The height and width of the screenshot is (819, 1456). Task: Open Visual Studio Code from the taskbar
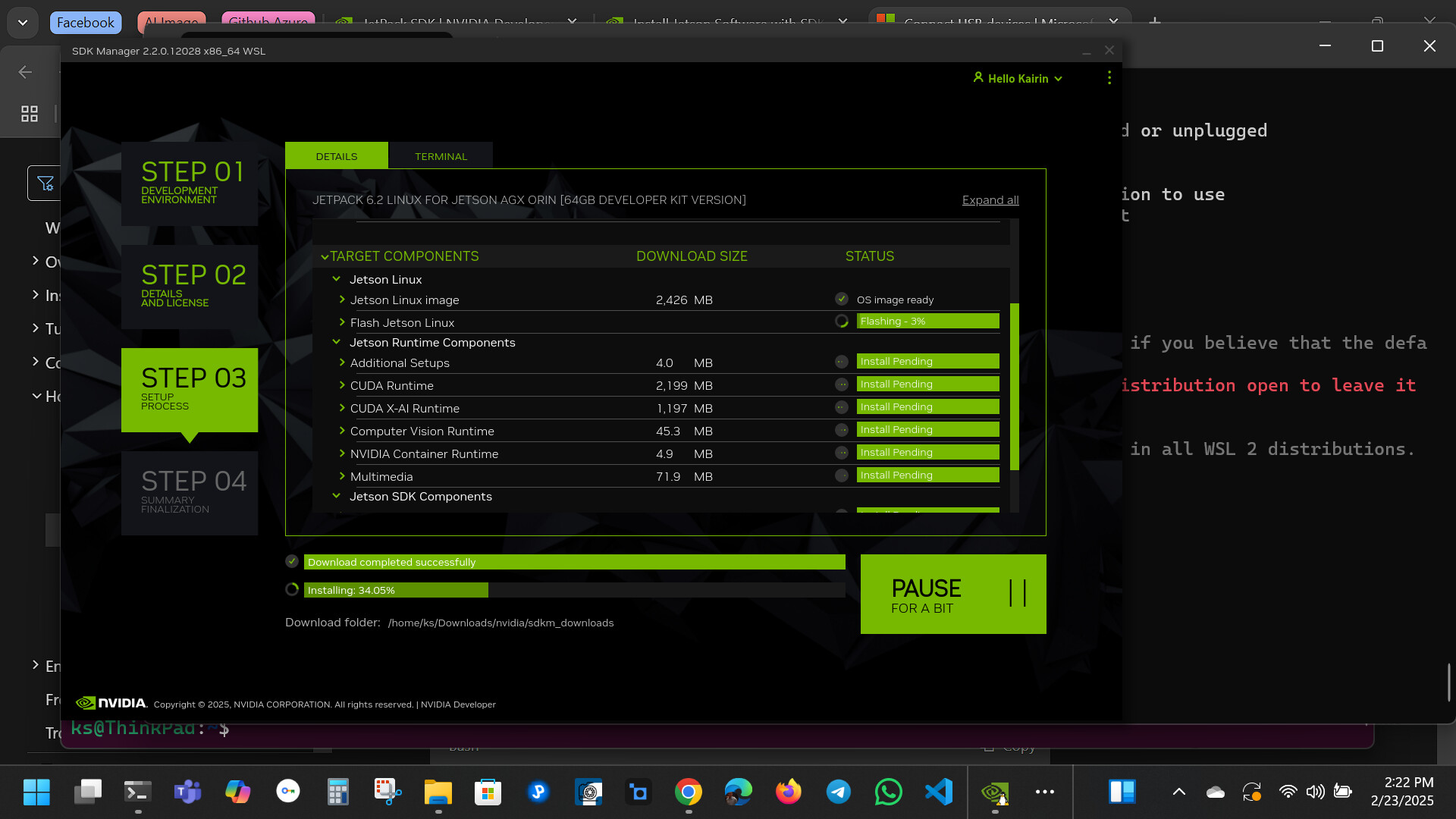point(939,792)
